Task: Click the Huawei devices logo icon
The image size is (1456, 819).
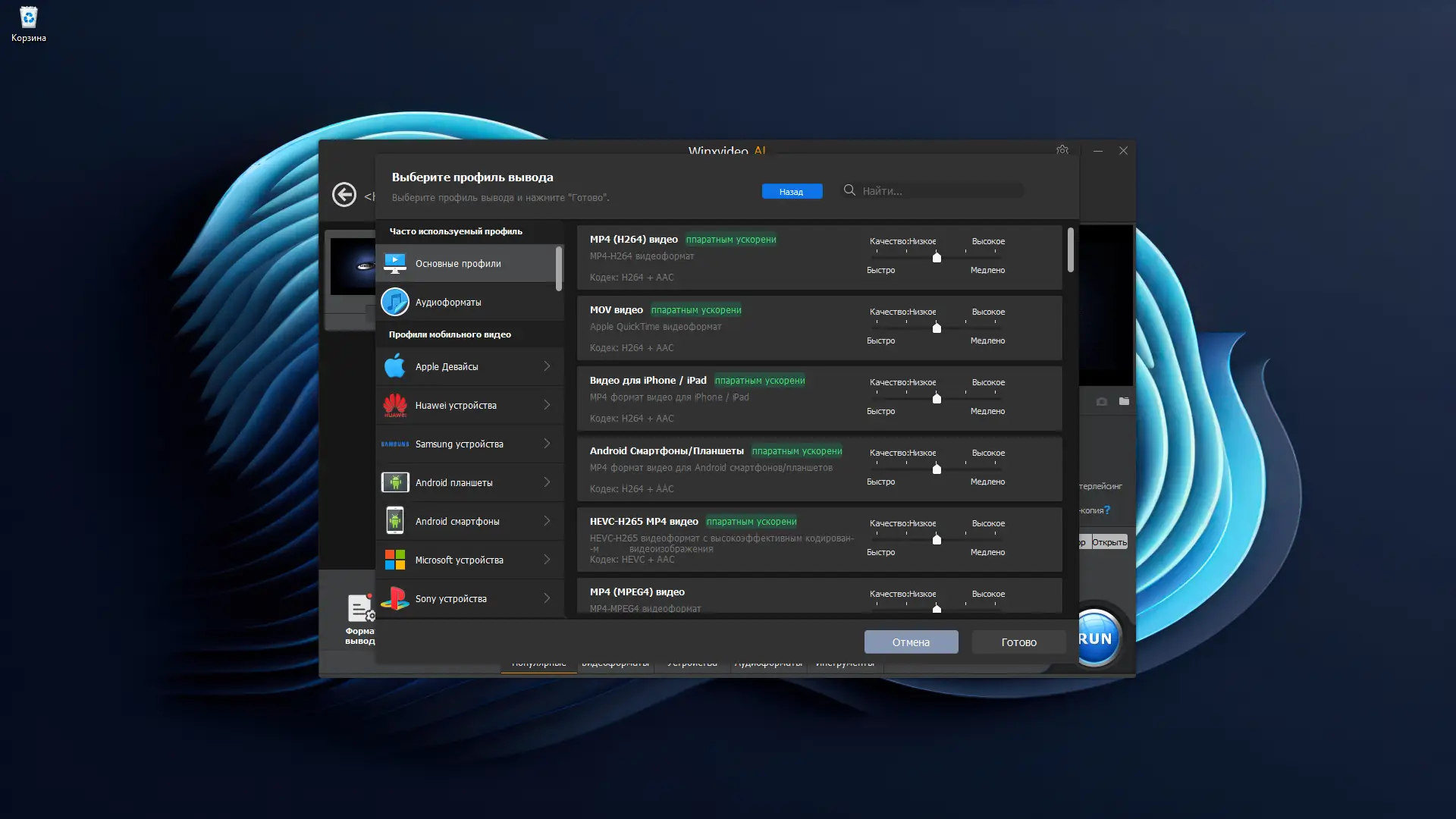Action: 394,405
